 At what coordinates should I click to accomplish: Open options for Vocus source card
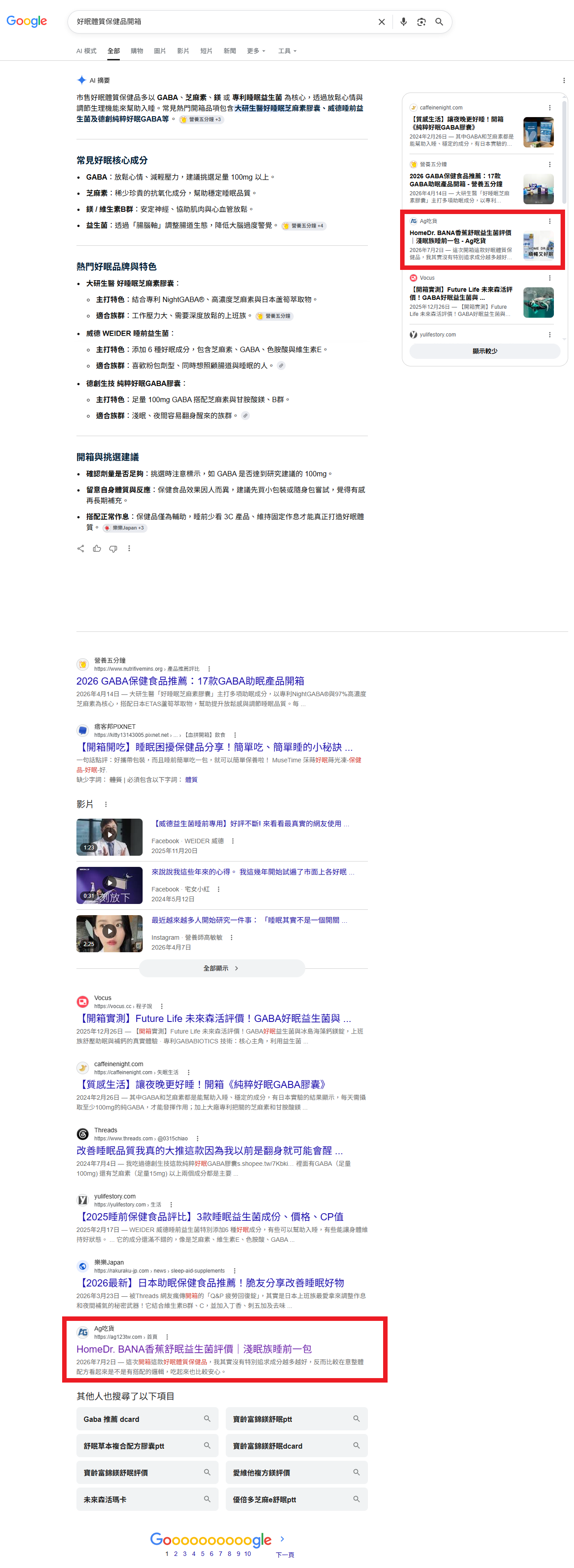tap(550, 278)
